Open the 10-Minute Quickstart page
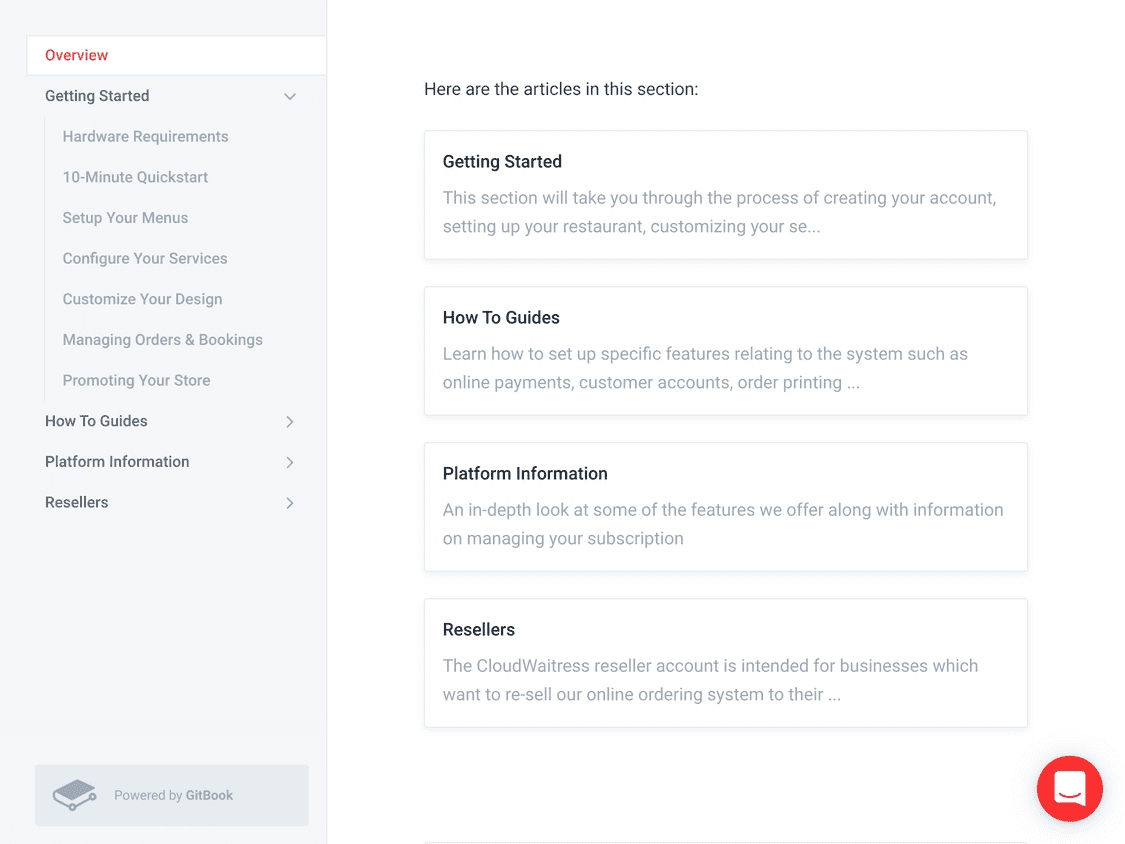Viewport: 1125px width, 844px height. pos(135,177)
